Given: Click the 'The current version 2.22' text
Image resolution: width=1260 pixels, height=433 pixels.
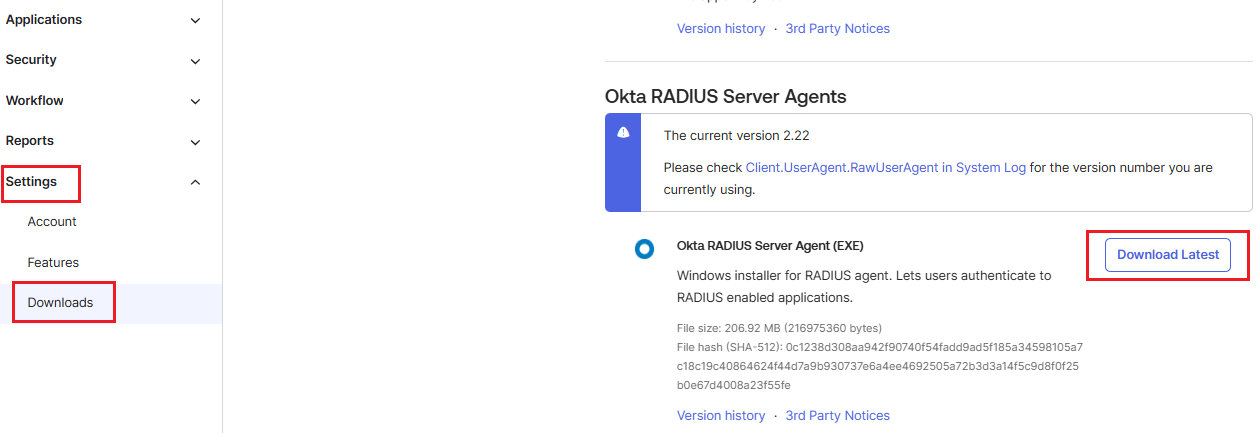Looking at the screenshot, I should (737, 136).
